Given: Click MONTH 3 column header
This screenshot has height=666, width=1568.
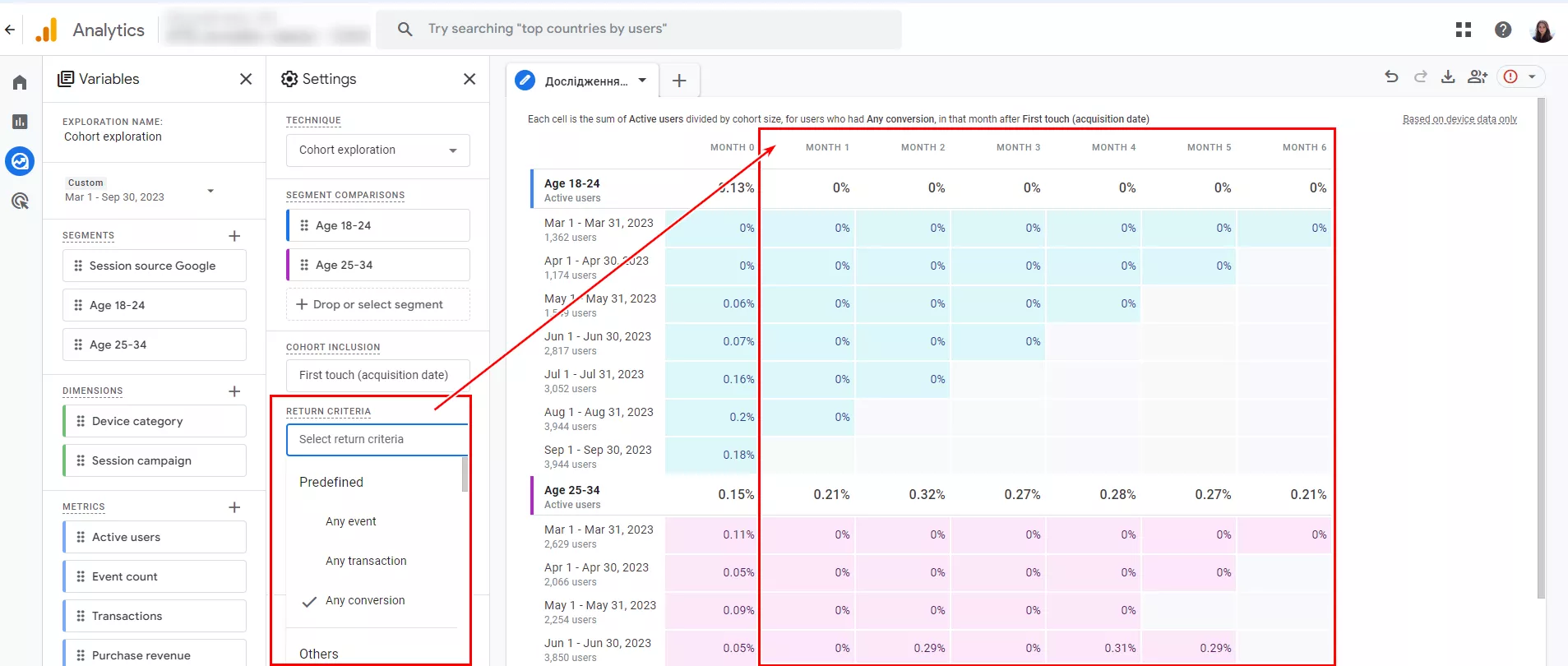Looking at the screenshot, I should [x=1018, y=148].
